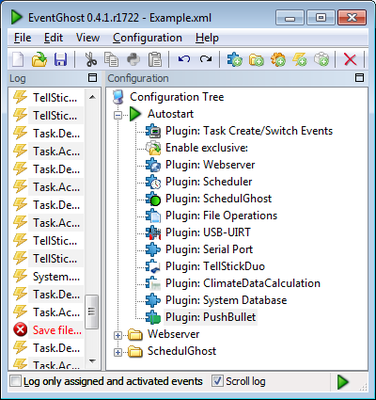Viewport: 376px width, 400px height.
Task: Click the SchedulGhost green circle icon
Action: click(x=153, y=199)
